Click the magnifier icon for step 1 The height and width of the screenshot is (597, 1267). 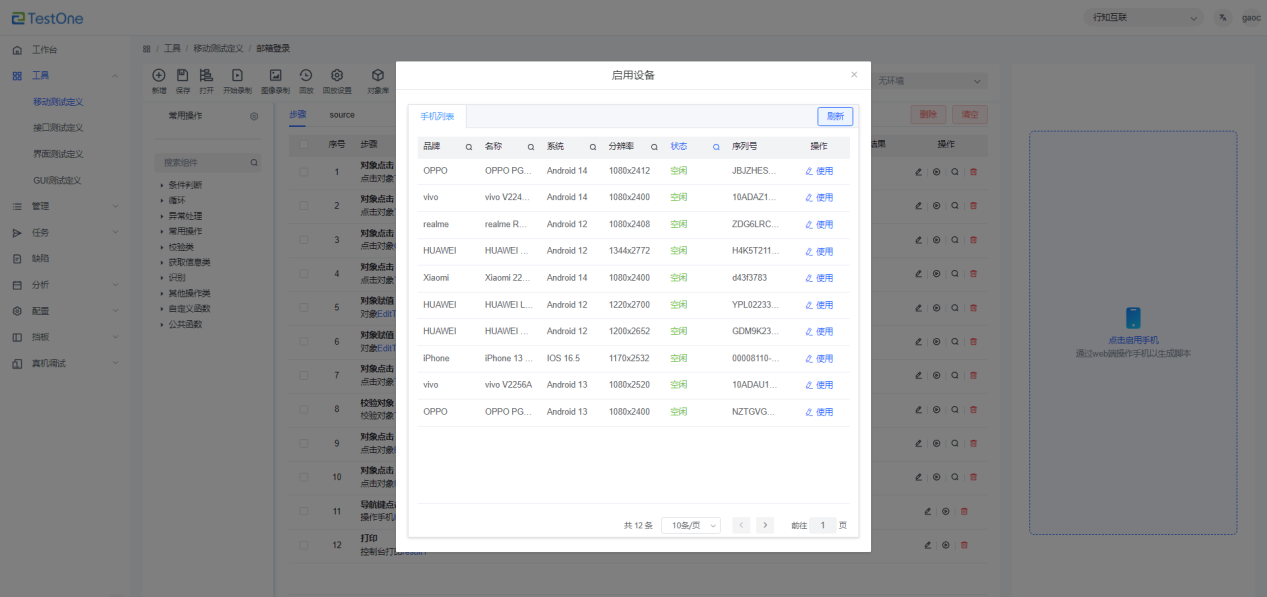(955, 172)
